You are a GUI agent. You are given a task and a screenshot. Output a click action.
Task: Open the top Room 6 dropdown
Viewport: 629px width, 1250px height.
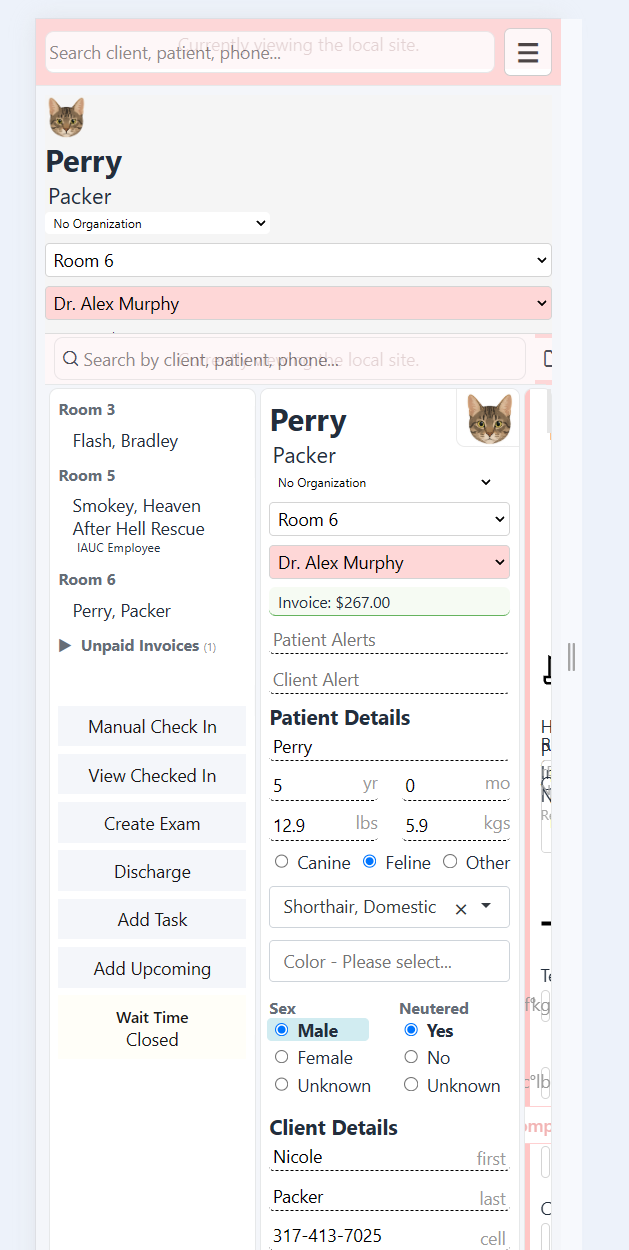click(298, 261)
